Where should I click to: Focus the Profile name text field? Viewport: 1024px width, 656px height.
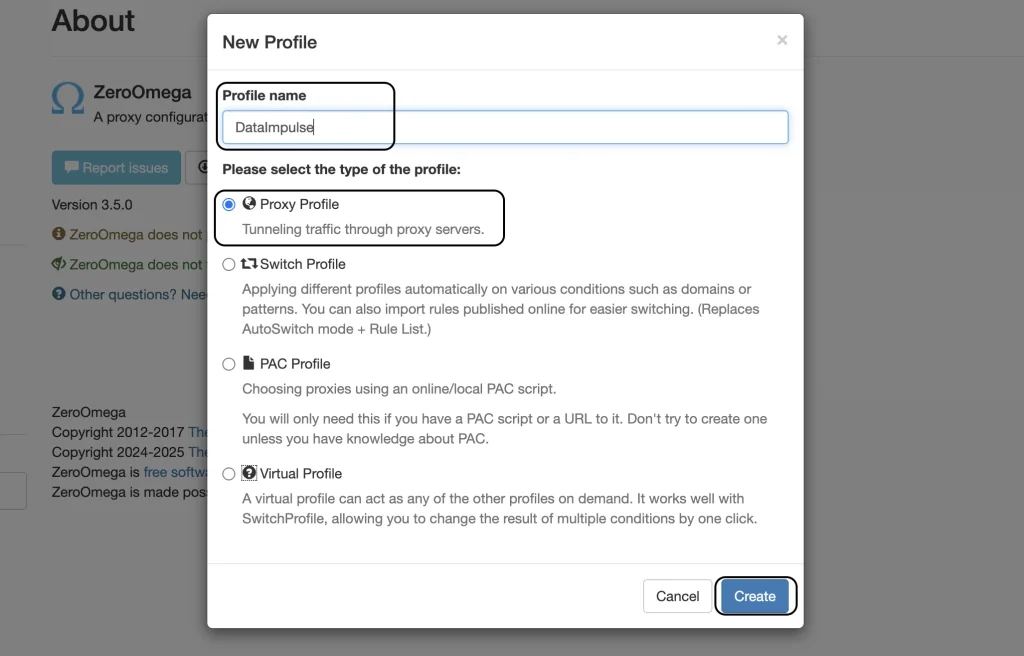click(x=505, y=127)
